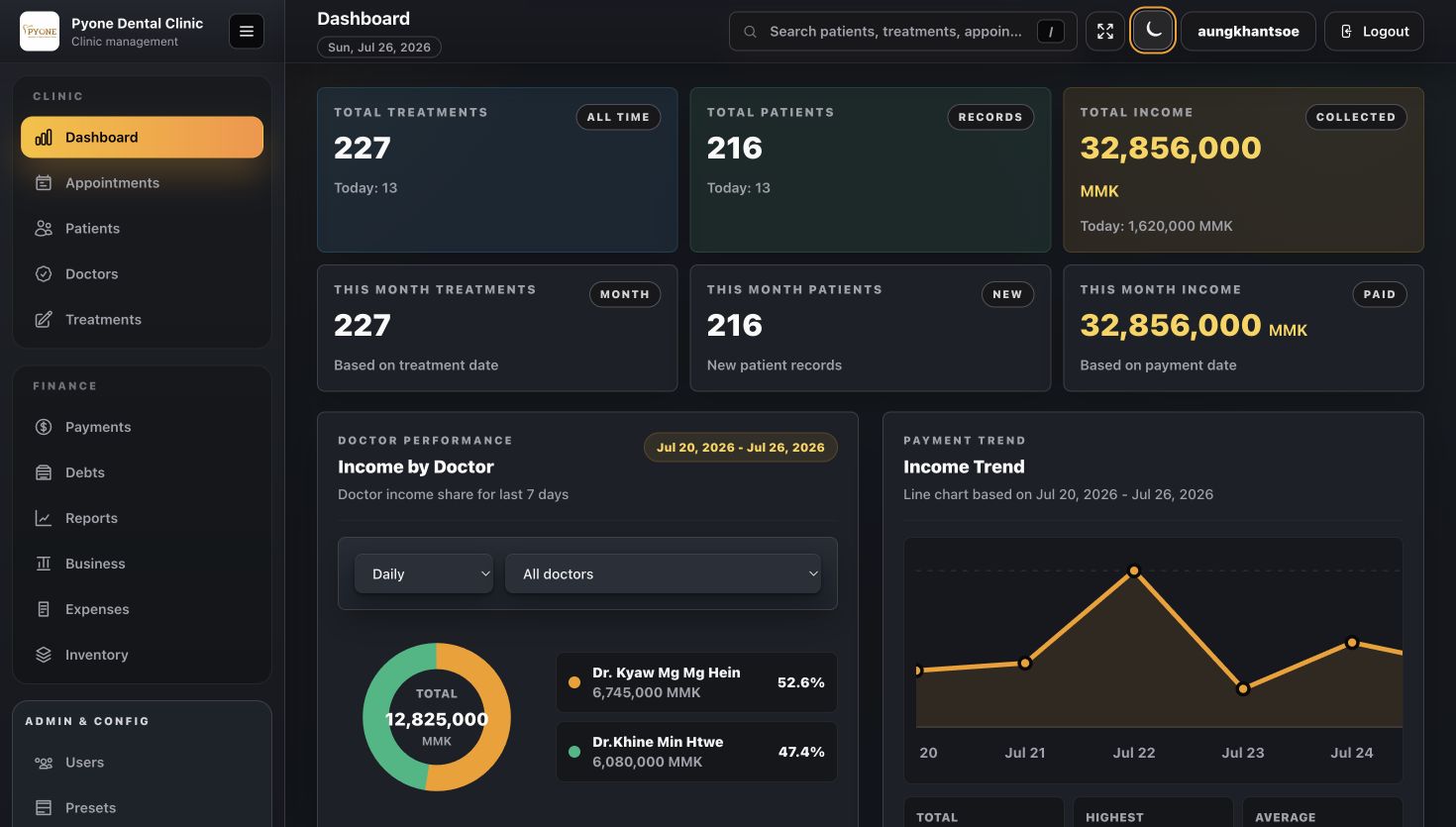This screenshot has width=1456, height=827.
Task: Click the aungkhantsoe user button
Action: [x=1248, y=32]
